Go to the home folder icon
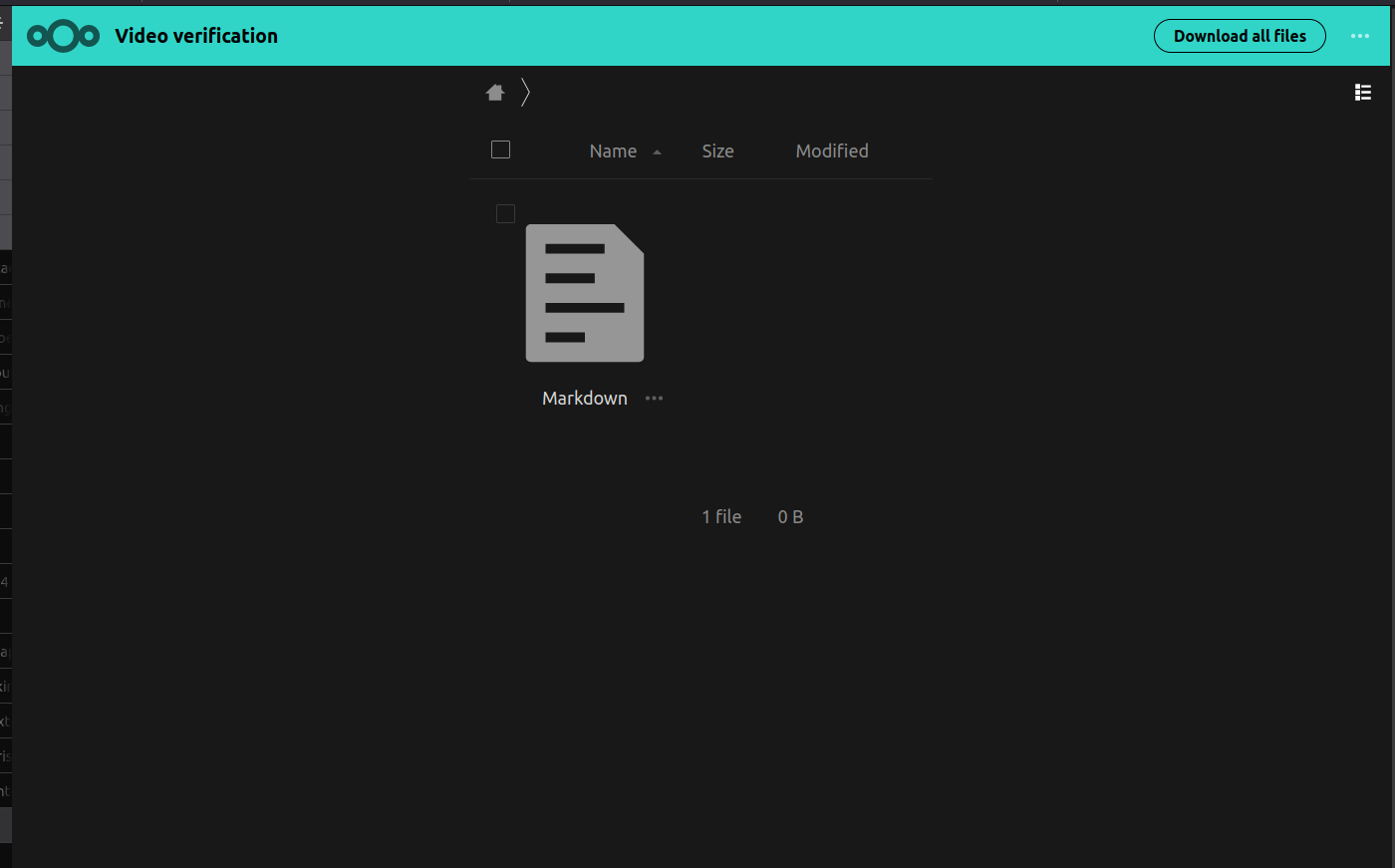The image size is (1395, 868). [495, 93]
